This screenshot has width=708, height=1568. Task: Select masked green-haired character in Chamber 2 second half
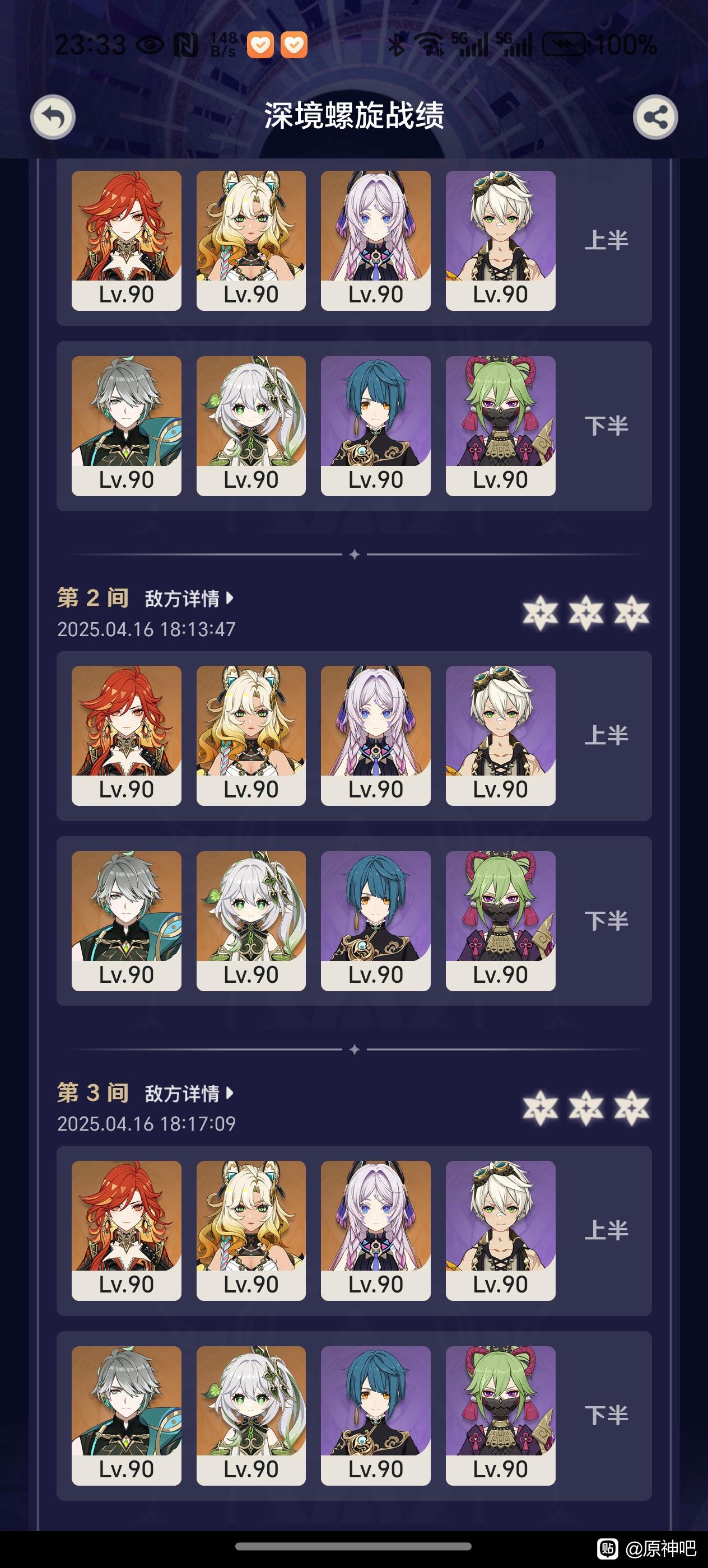click(x=500, y=921)
